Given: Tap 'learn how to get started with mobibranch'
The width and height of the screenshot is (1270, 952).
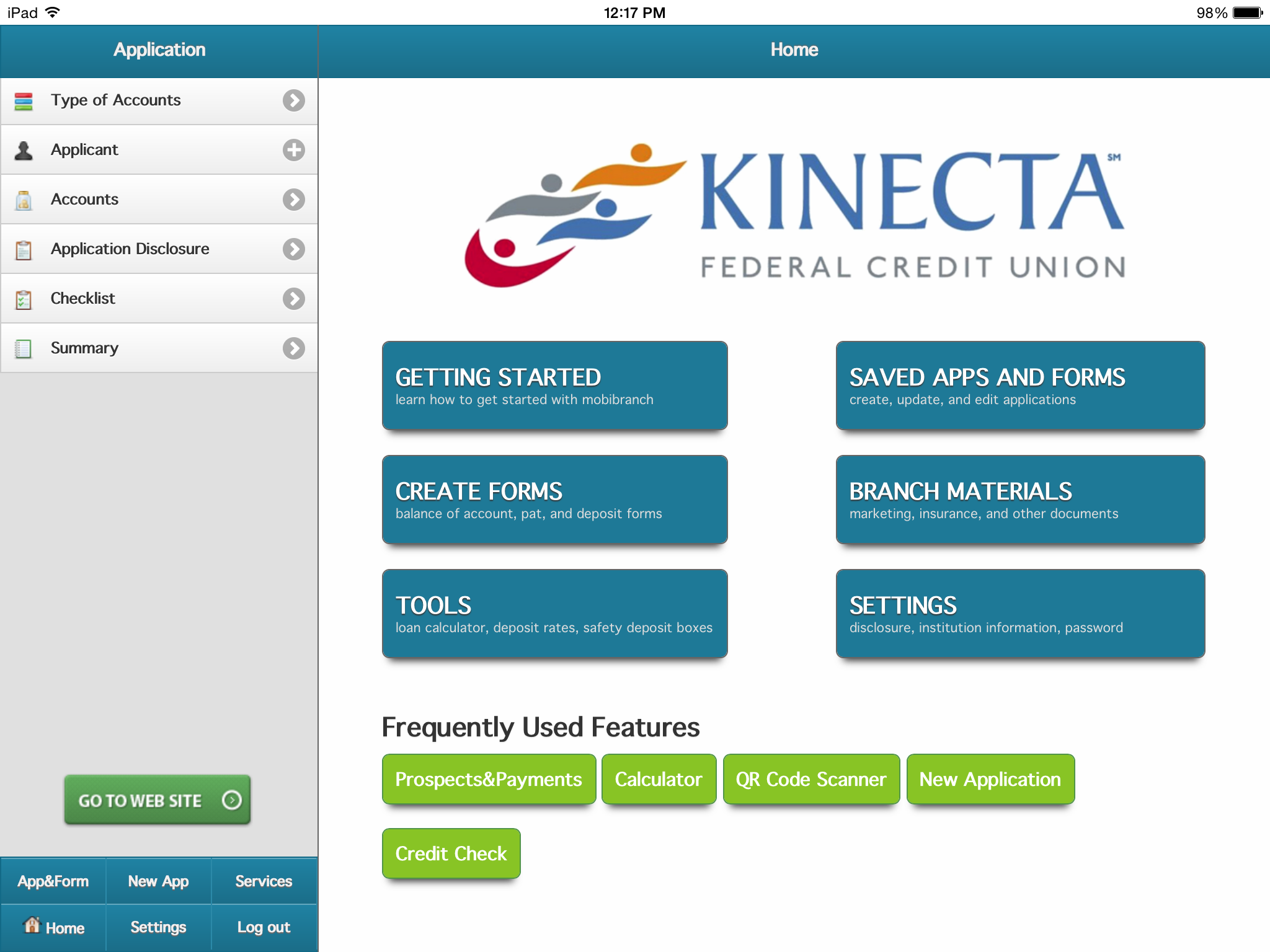Looking at the screenshot, I should tap(525, 400).
